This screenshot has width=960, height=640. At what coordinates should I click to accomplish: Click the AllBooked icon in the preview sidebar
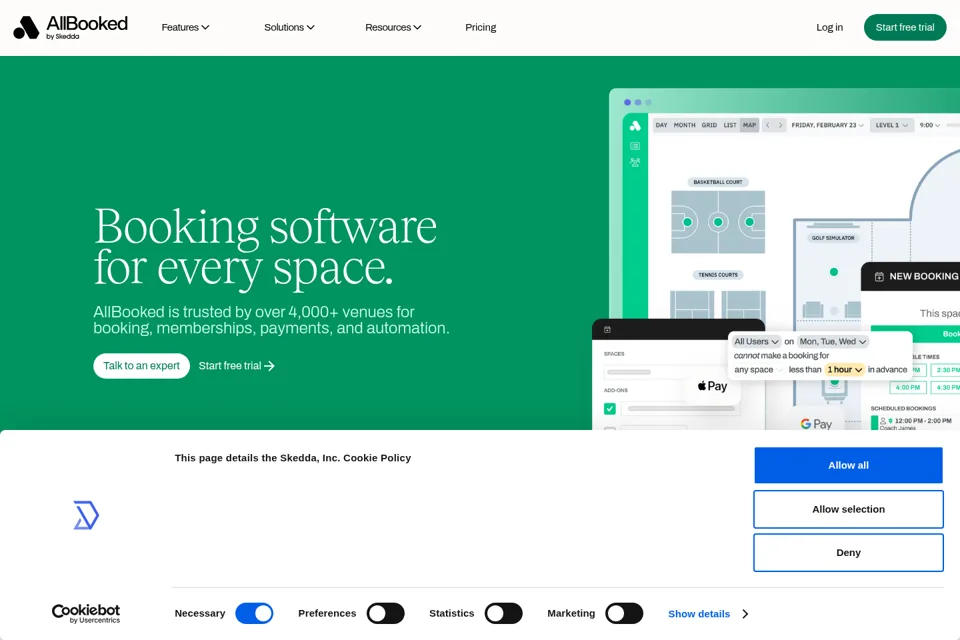coord(635,126)
